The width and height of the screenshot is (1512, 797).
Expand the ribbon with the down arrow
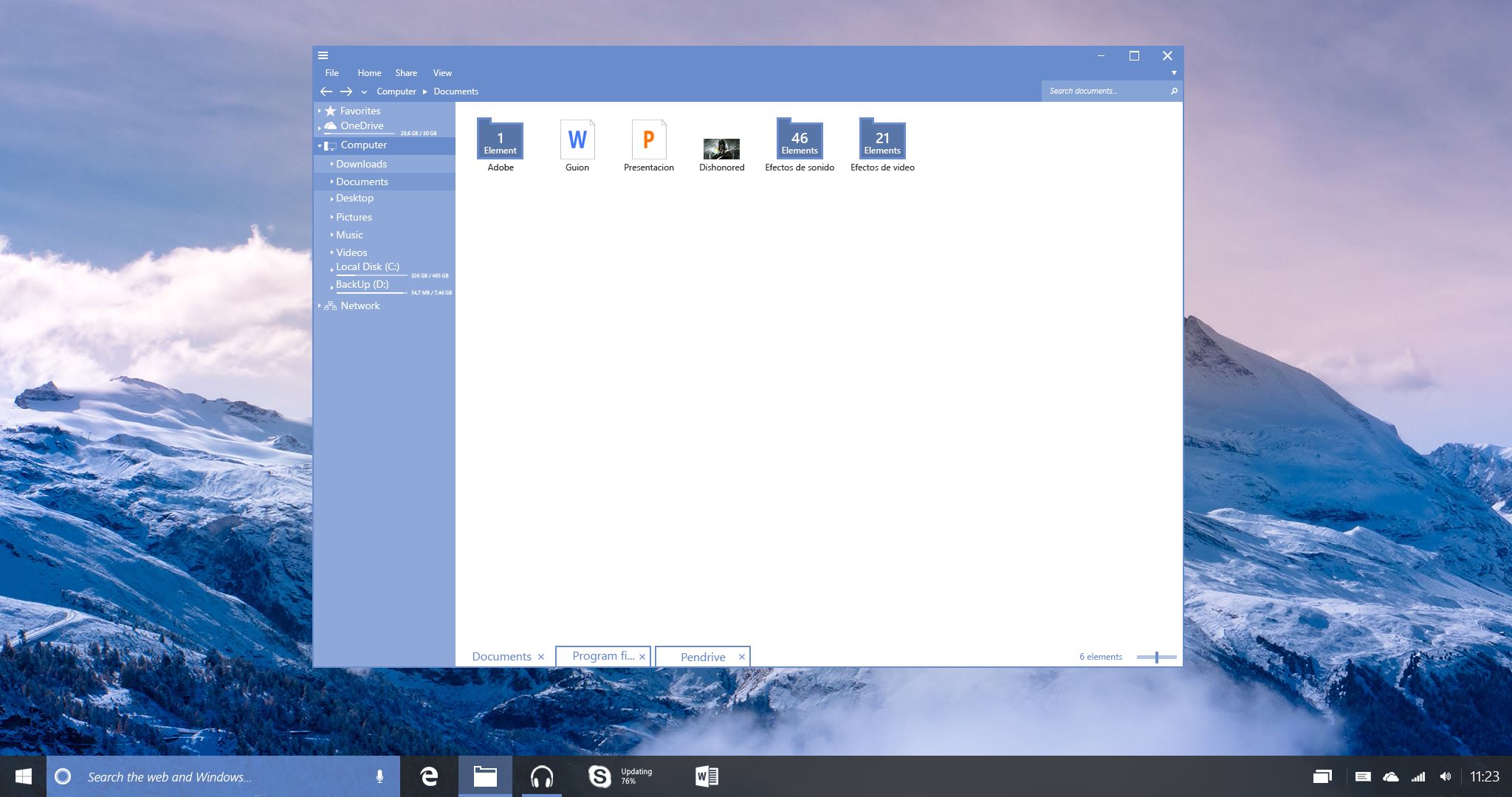[x=1174, y=73]
